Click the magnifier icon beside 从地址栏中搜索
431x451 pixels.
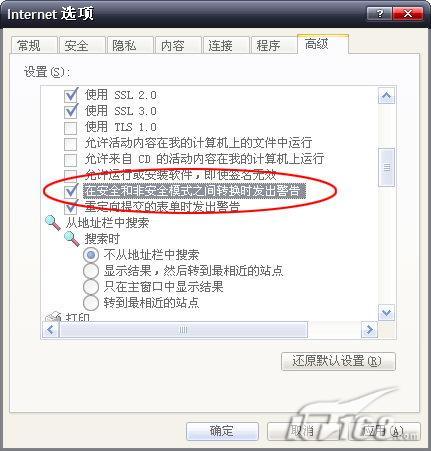(x=53, y=223)
